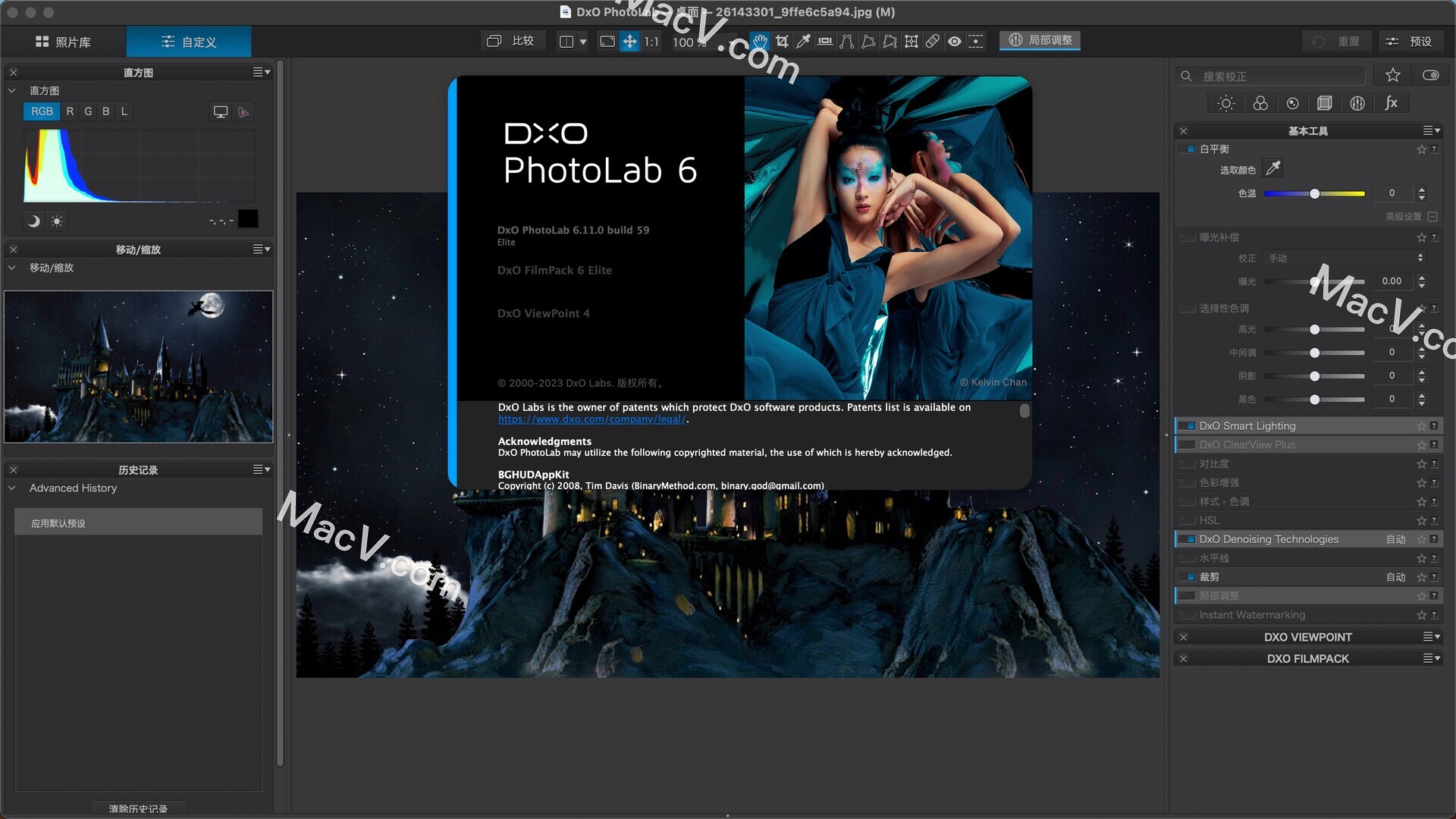The width and height of the screenshot is (1456, 819).
Task: Show shadow clipping moon icon in histogram
Action: coord(33,221)
